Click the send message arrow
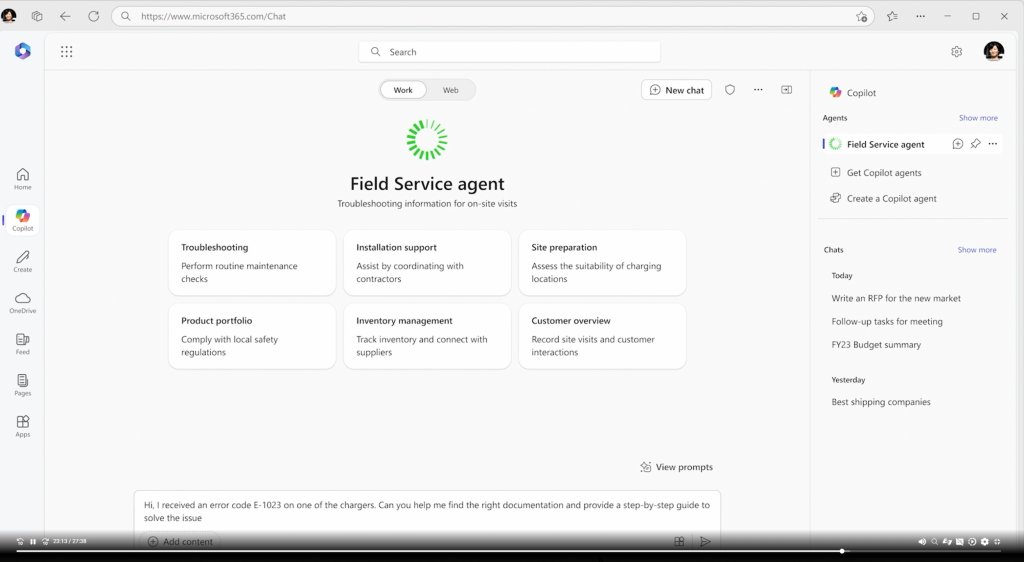The image size is (1024, 562). (x=705, y=541)
